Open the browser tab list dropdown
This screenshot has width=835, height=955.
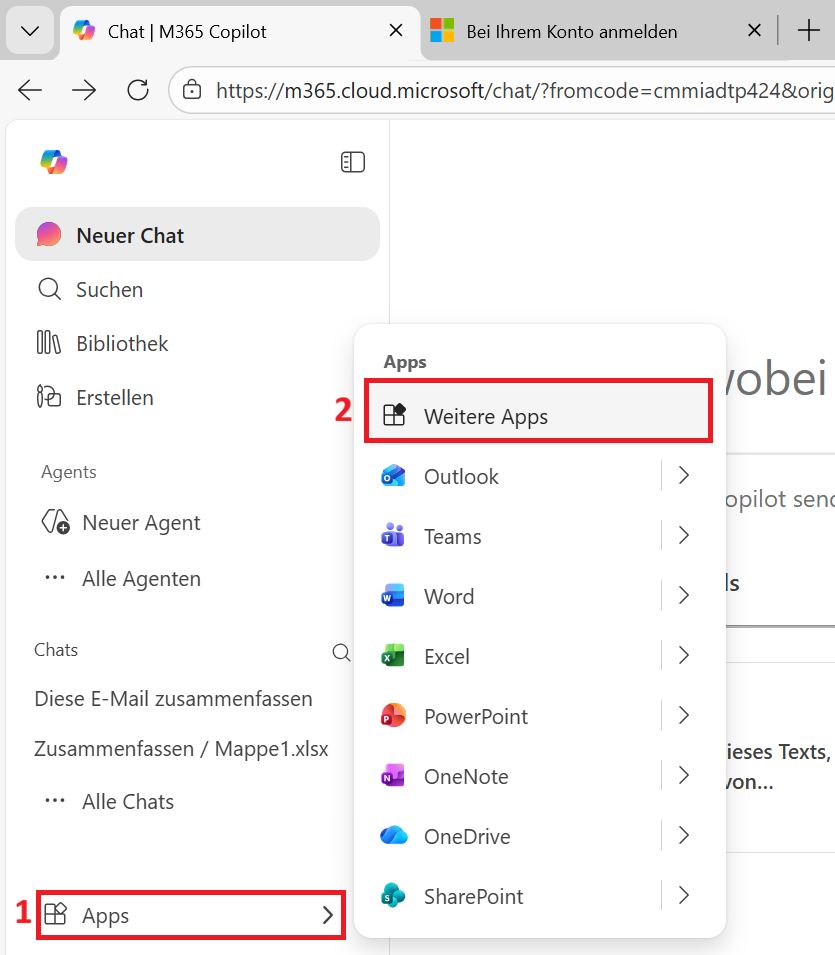coord(30,31)
